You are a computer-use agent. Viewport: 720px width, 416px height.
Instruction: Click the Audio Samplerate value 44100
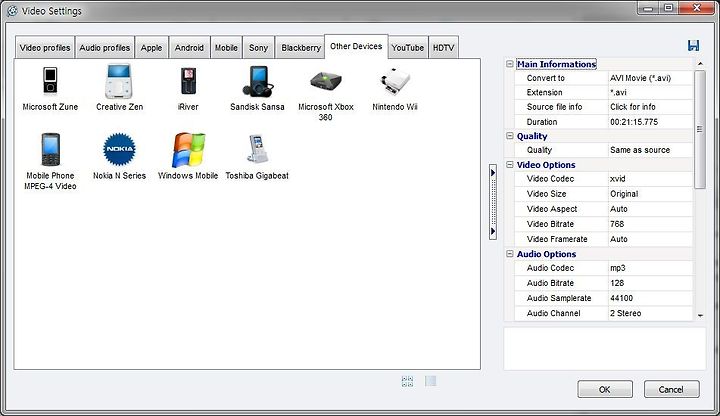650,298
